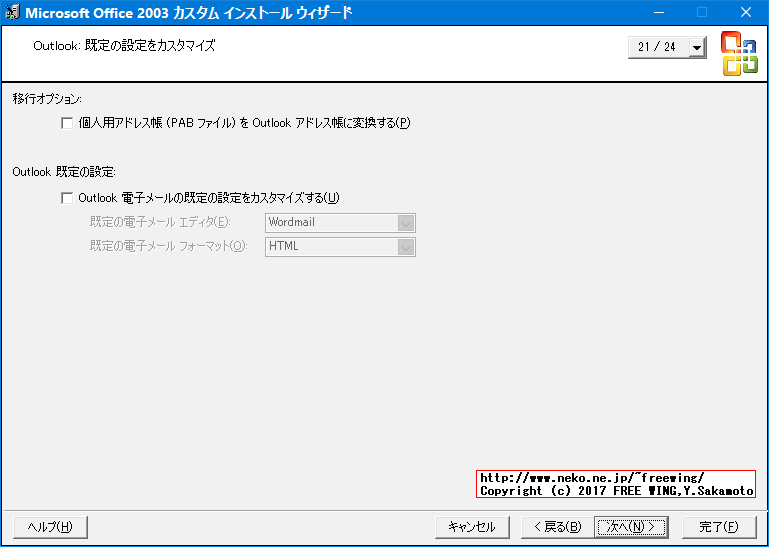Click the ヘルプ(H) help button
The image size is (769, 547).
pyautogui.click(x=51, y=527)
